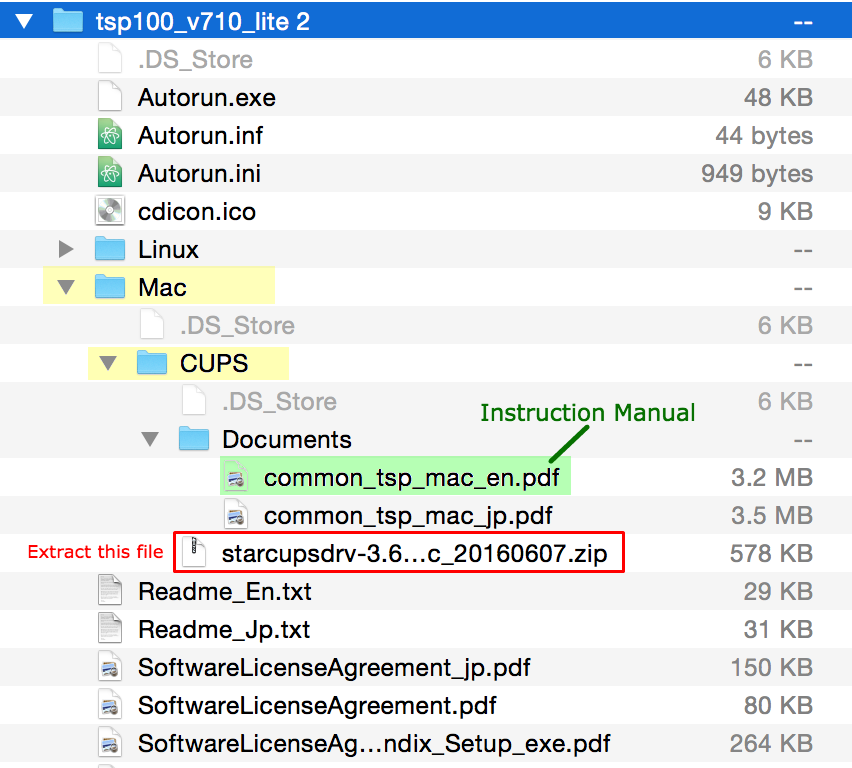Collapse the Documents folder

pyautogui.click(x=150, y=439)
